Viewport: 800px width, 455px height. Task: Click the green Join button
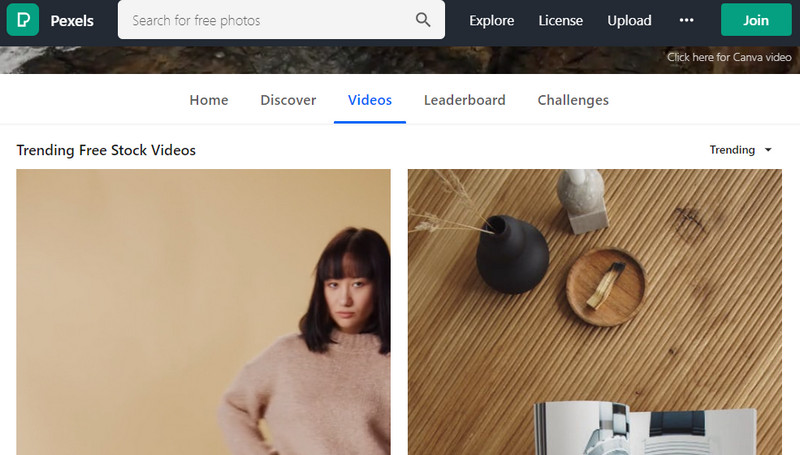point(756,20)
